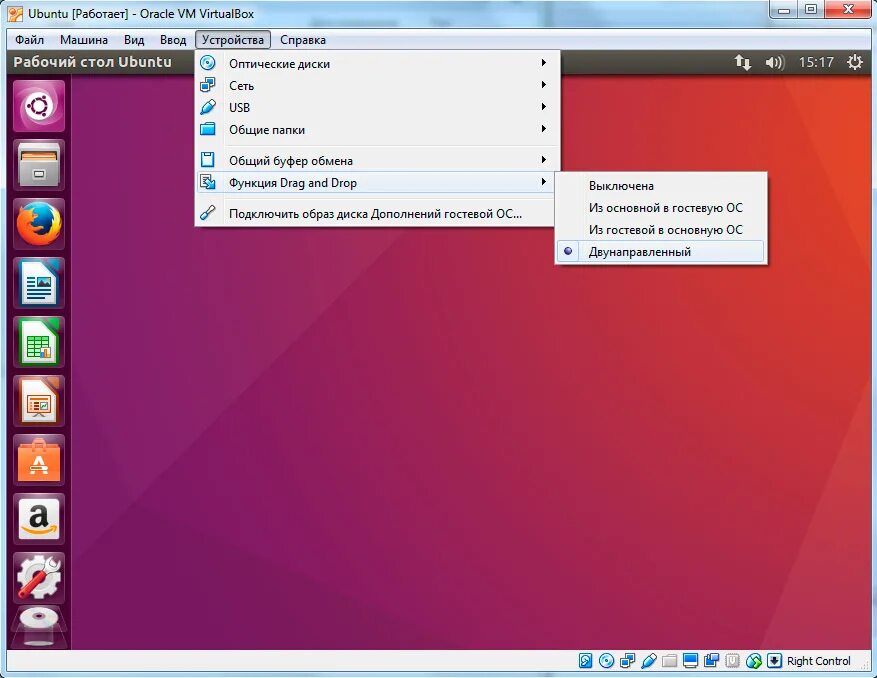The width and height of the screenshot is (877, 678).
Task: Open the Справка menu
Action: tap(303, 40)
